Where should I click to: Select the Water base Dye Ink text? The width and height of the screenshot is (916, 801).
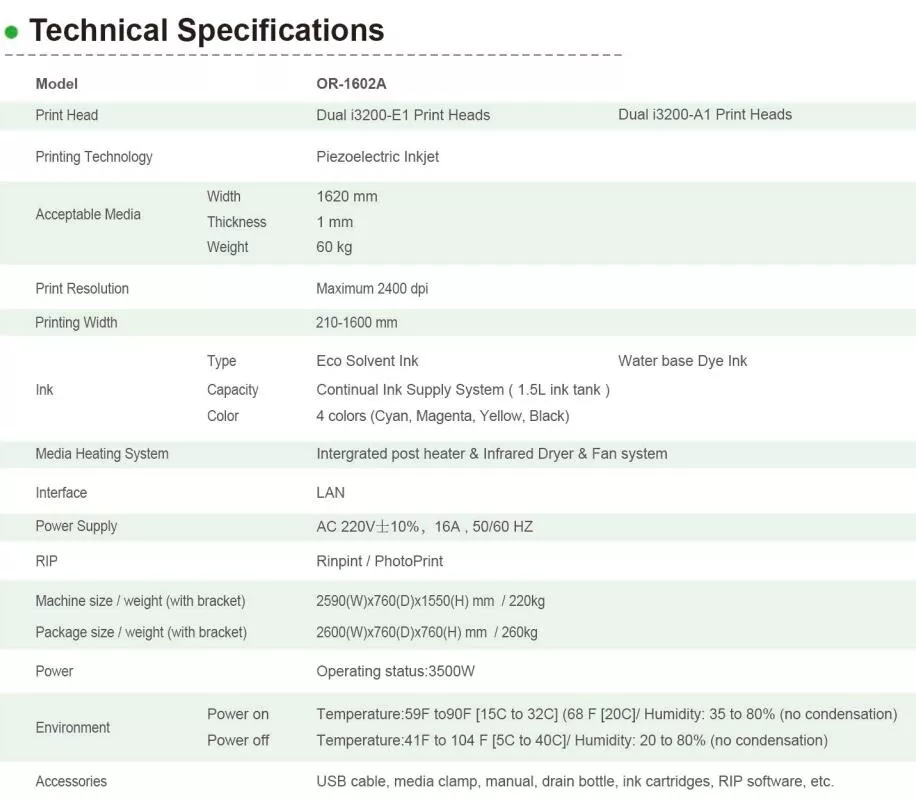click(682, 361)
